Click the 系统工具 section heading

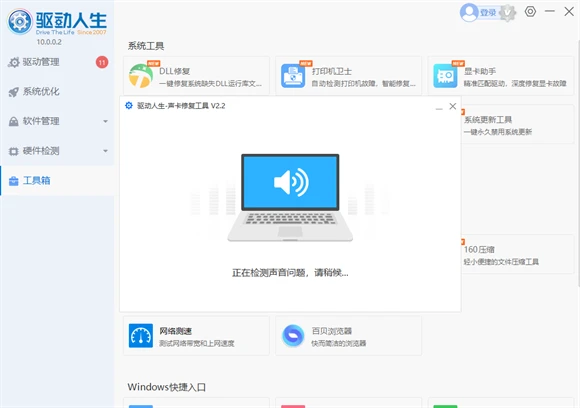[146, 46]
